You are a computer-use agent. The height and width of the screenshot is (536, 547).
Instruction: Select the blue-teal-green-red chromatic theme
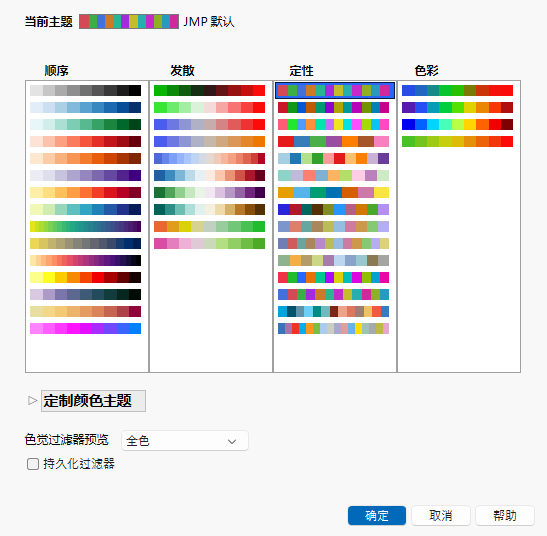457,90
